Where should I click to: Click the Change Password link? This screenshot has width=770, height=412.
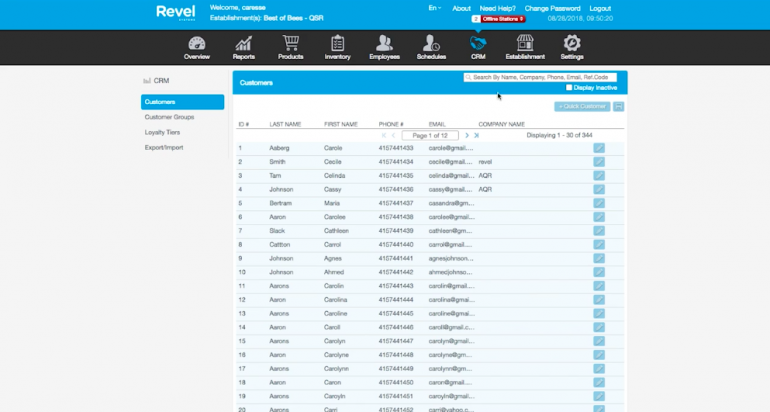coord(552,8)
